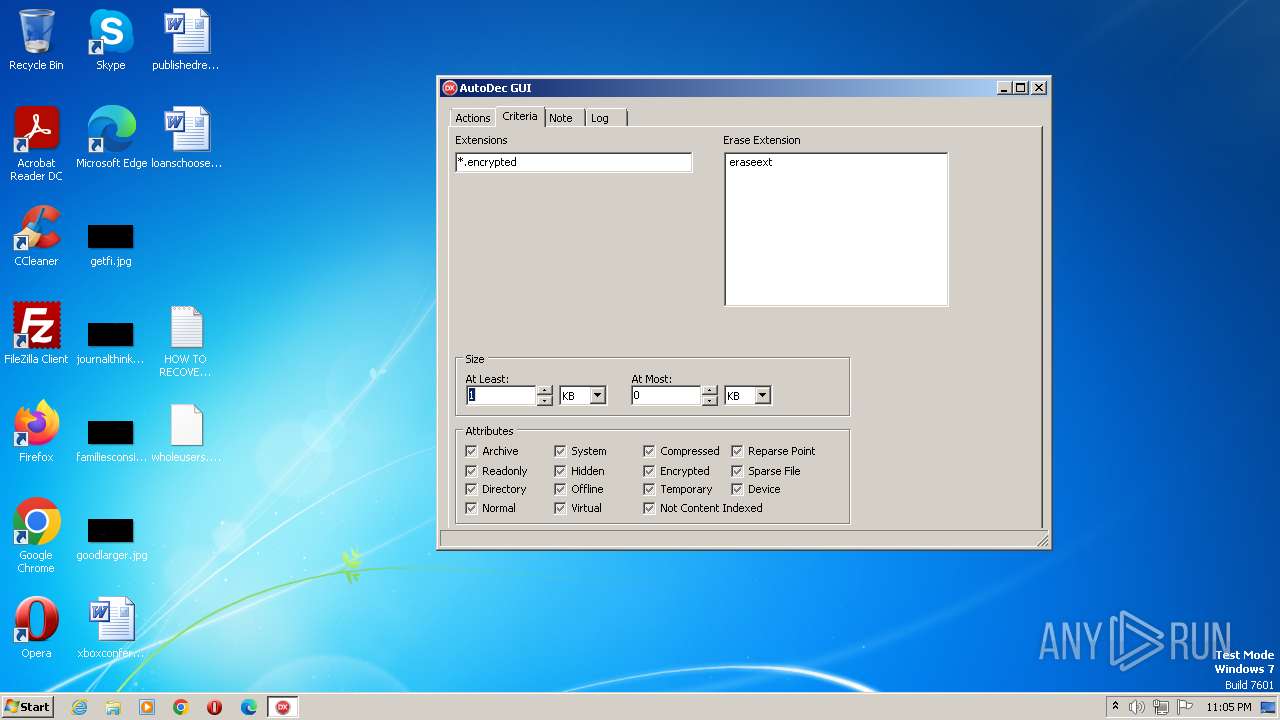This screenshot has height=720, width=1280.
Task: Select the Criteria tab
Action: click(520, 116)
